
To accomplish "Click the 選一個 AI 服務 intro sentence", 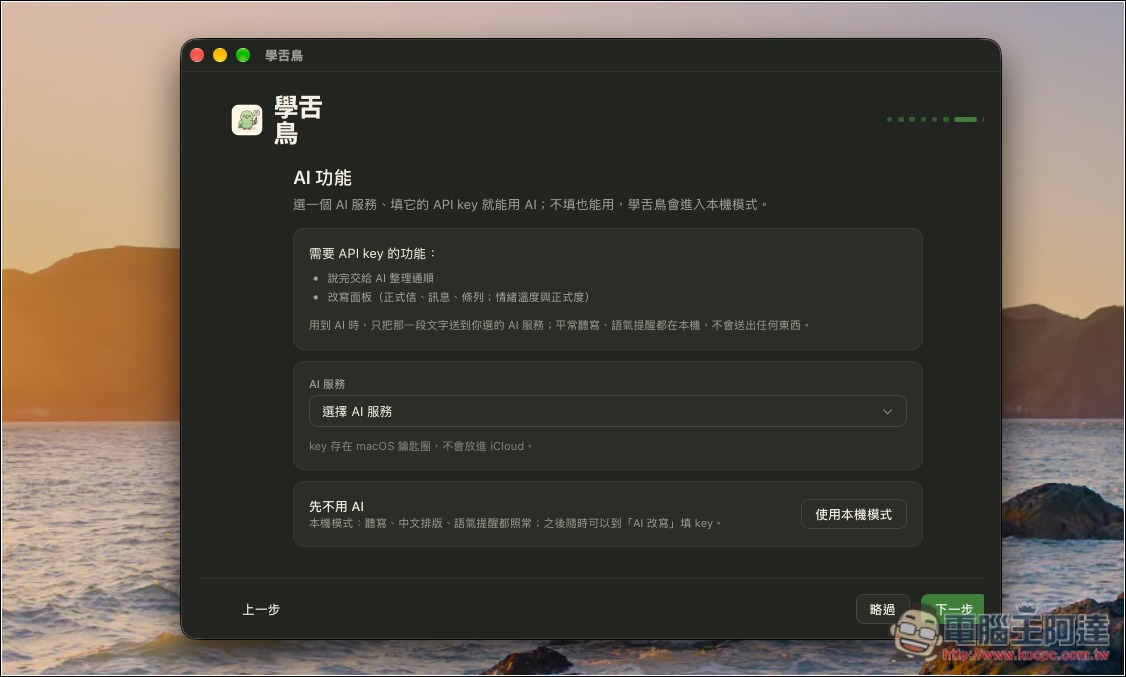I will 531,205.
